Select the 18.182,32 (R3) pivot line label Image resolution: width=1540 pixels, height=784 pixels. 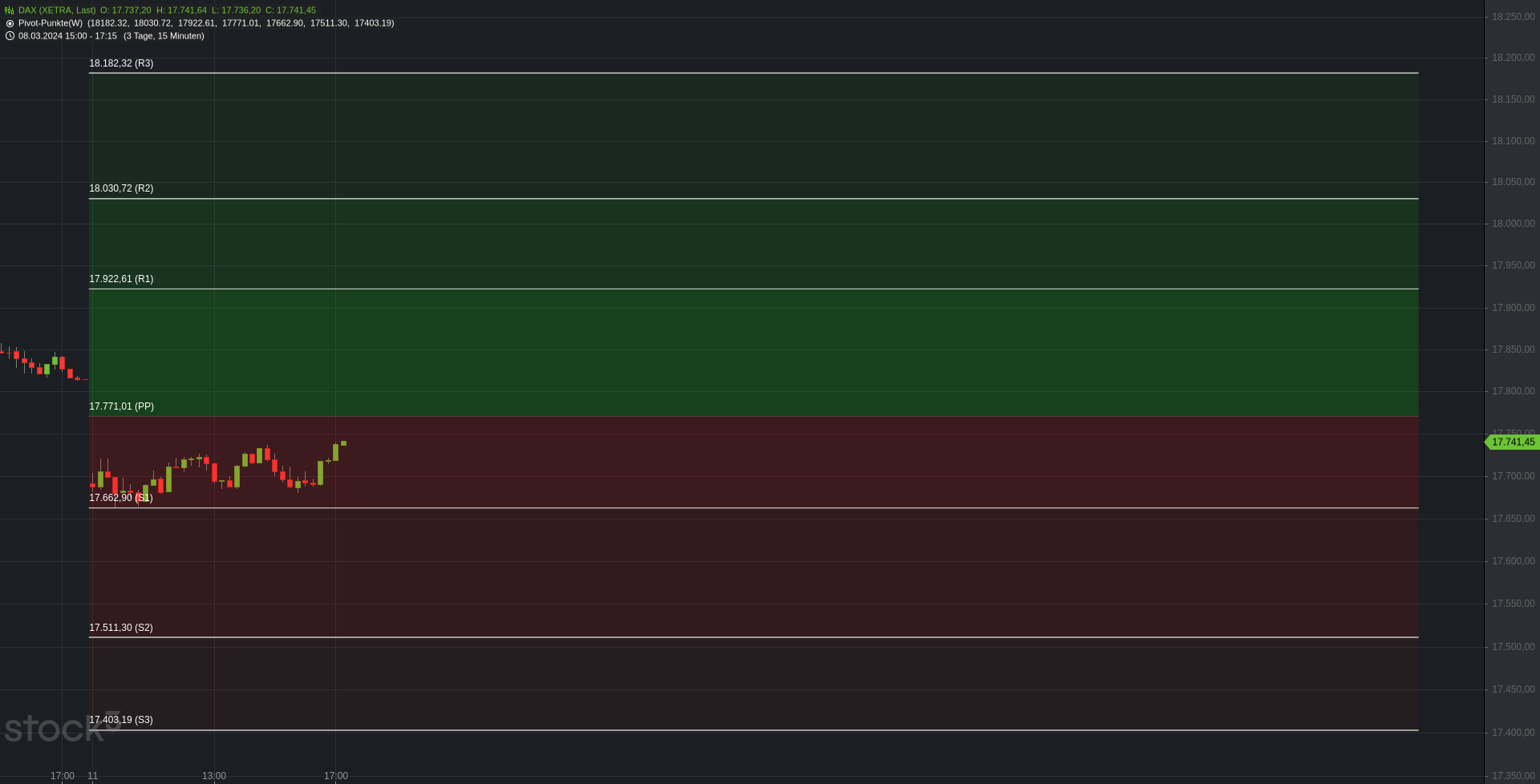tap(121, 63)
